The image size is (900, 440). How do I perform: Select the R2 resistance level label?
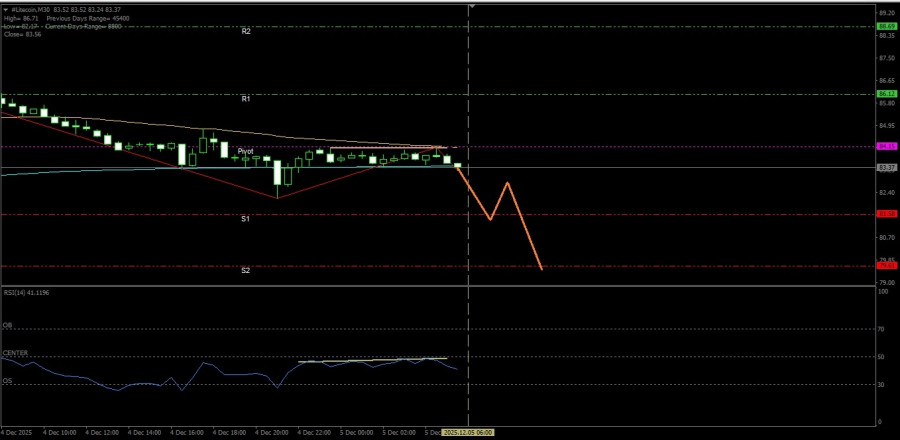[x=245, y=32]
